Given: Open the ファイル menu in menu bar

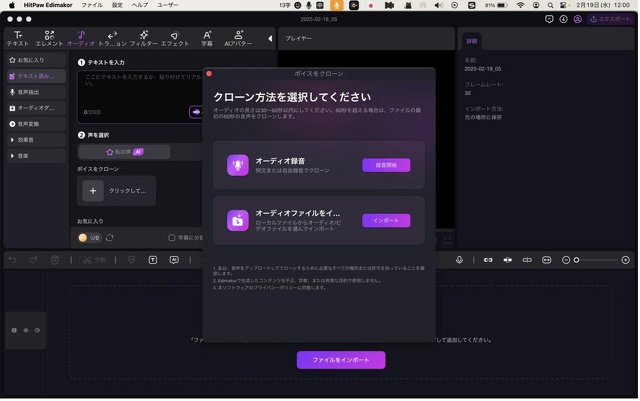Looking at the screenshot, I should pos(91,5).
